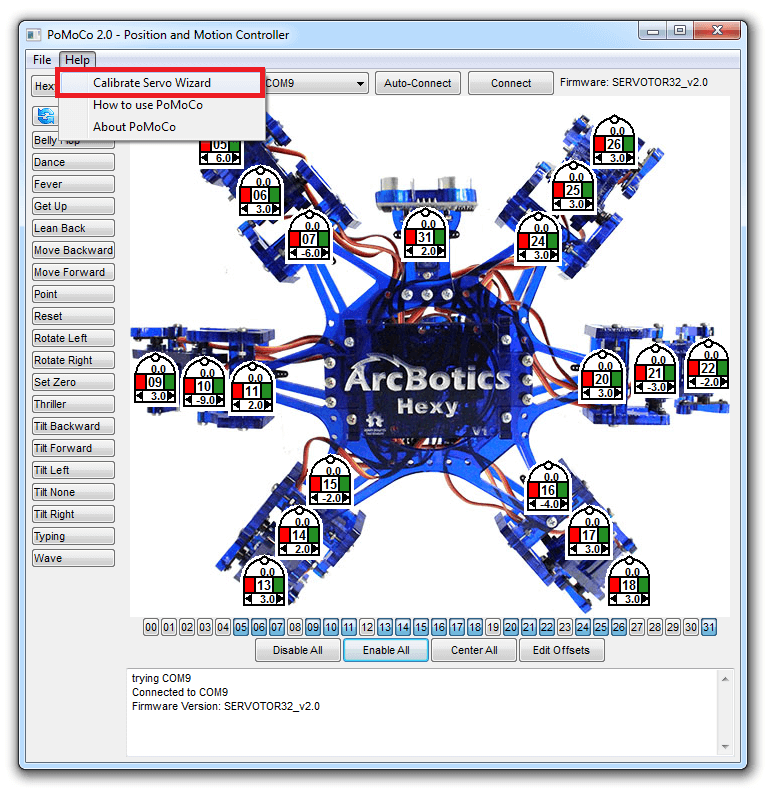The height and width of the screenshot is (798, 773).
Task: Click the refresh moves icon button
Action: 46,117
